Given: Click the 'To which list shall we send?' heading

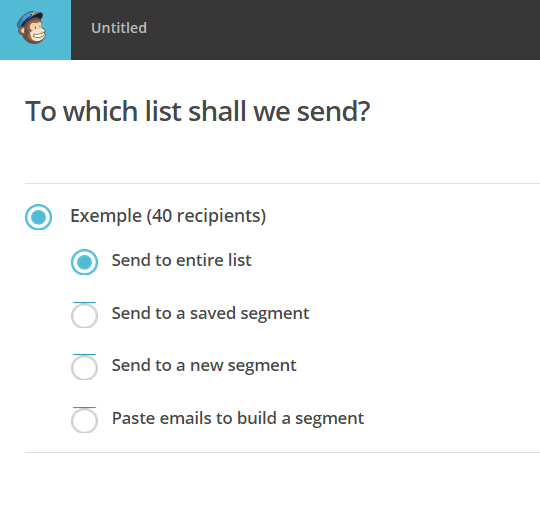Looking at the screenshot, I should pos(198,111).
